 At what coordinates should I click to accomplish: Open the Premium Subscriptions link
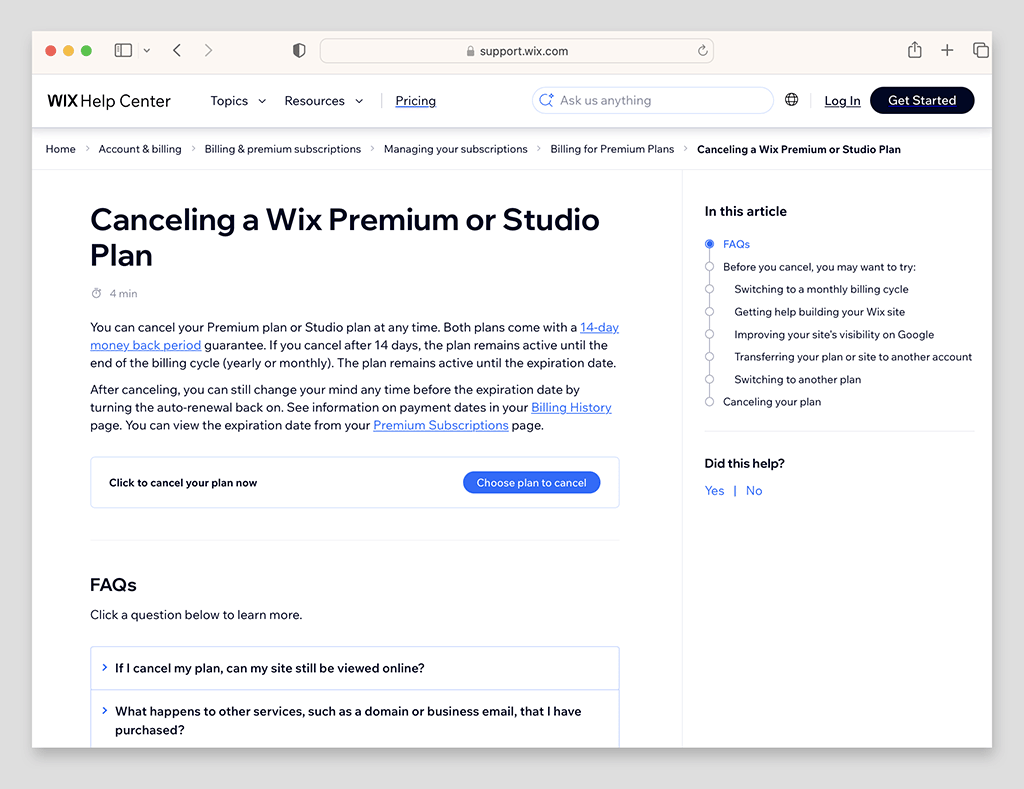pyautogui.click(x=441, y=425)
